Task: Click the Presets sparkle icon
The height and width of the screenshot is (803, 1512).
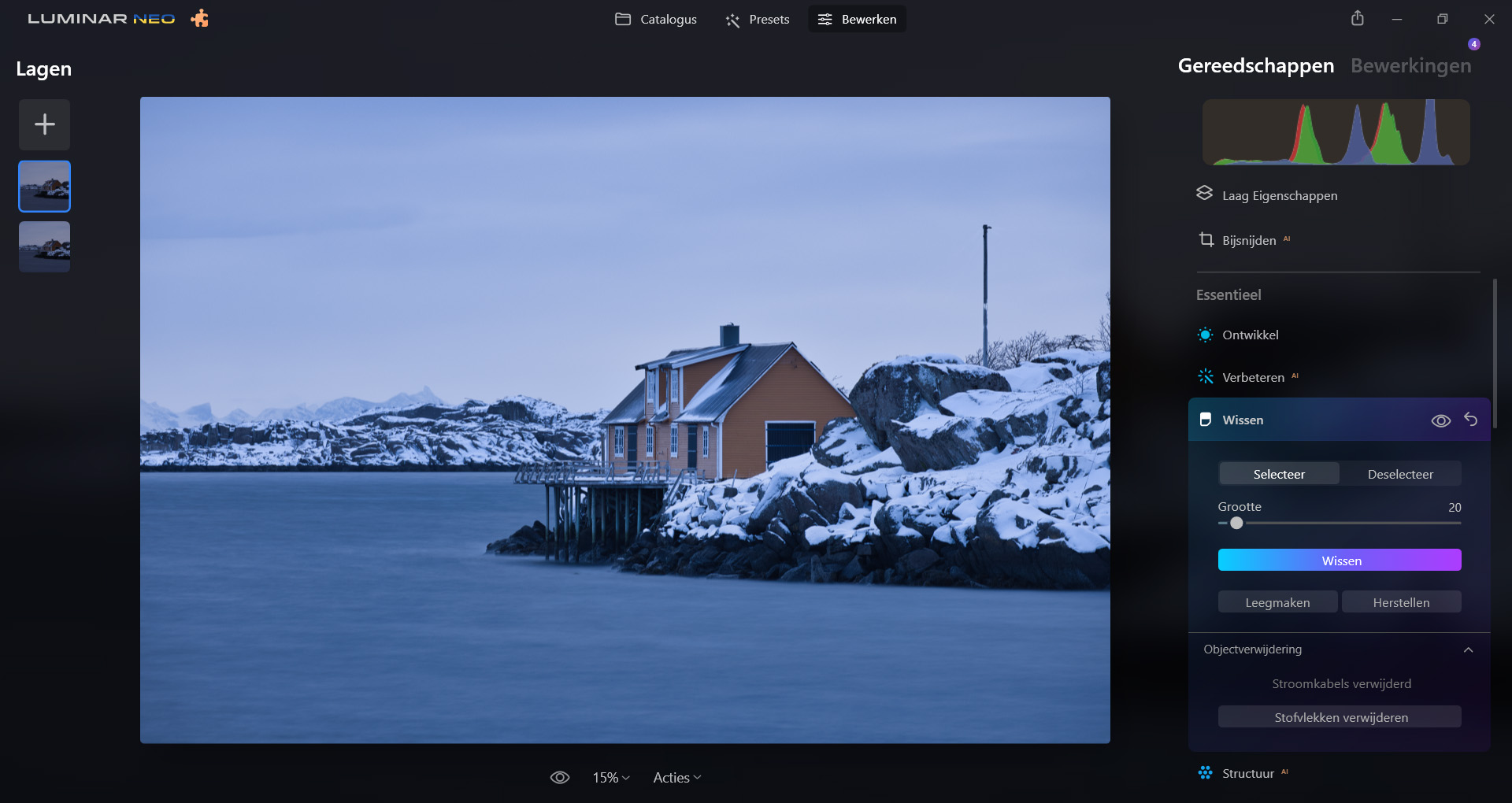Action: [x=732, y=20]
